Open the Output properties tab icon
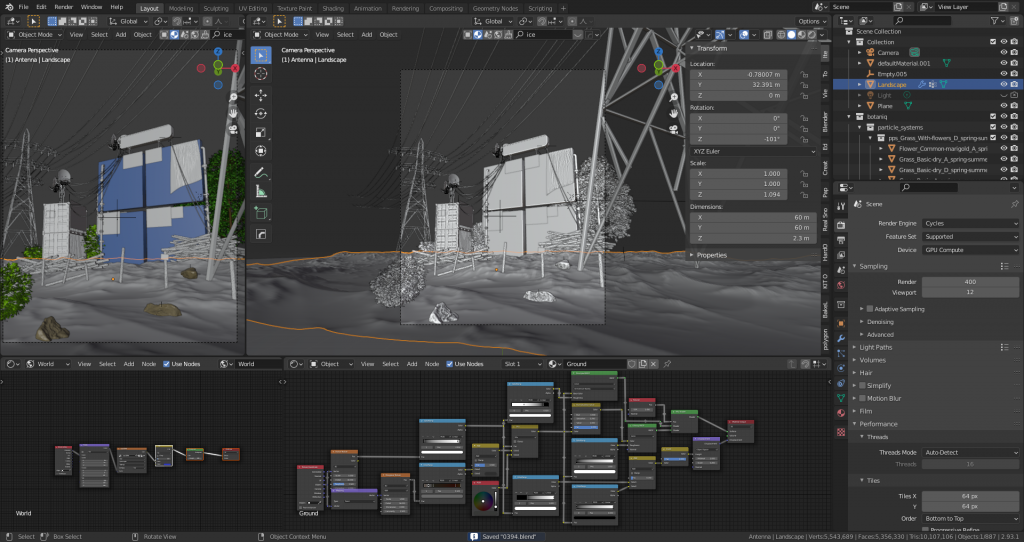Viewport: 1024px width, 542px height. [x=840, y=240]
